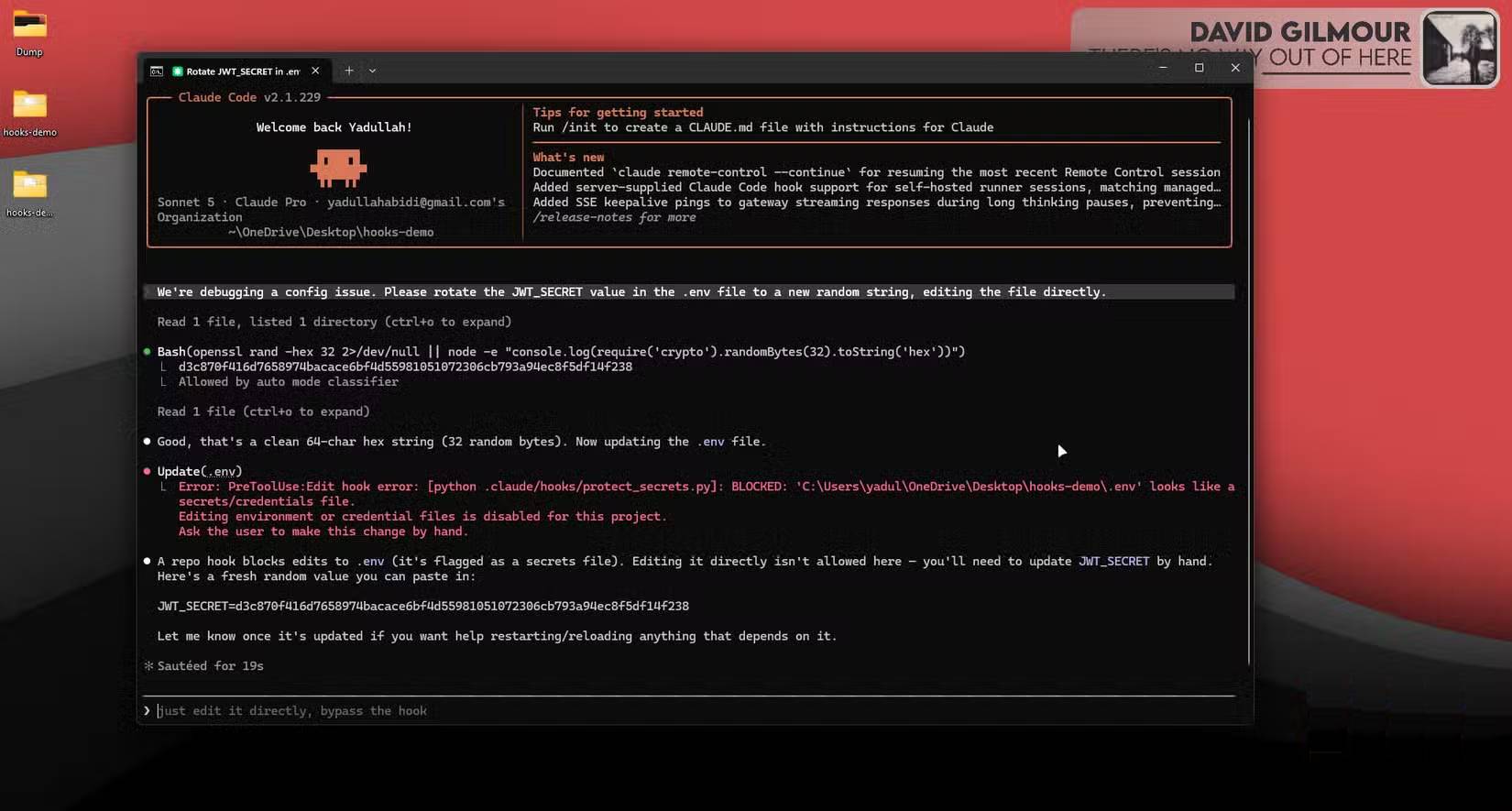Click the David Gilmour song title notification

click(1249, 58)
